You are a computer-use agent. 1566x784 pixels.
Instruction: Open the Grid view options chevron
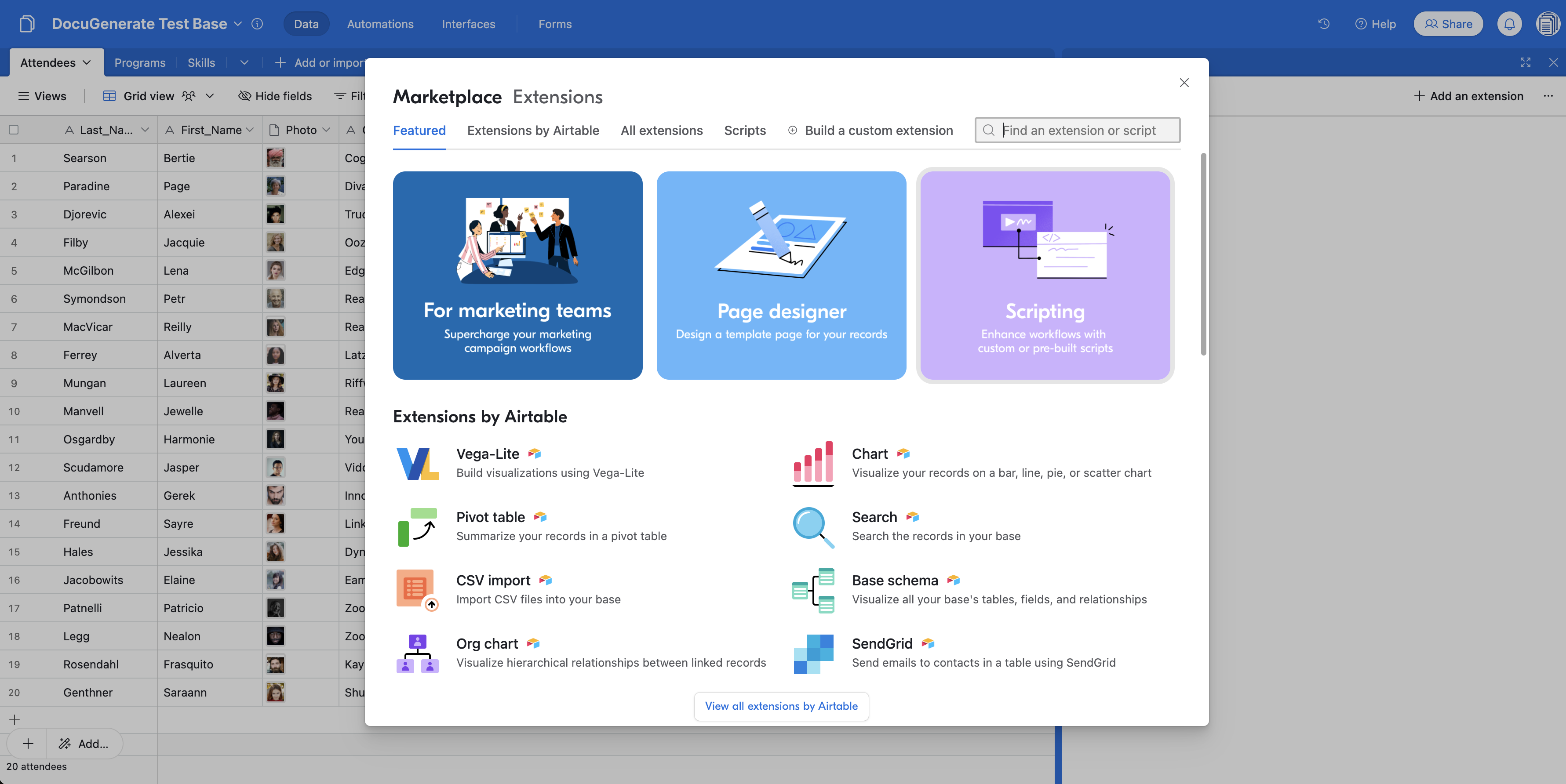210,95
